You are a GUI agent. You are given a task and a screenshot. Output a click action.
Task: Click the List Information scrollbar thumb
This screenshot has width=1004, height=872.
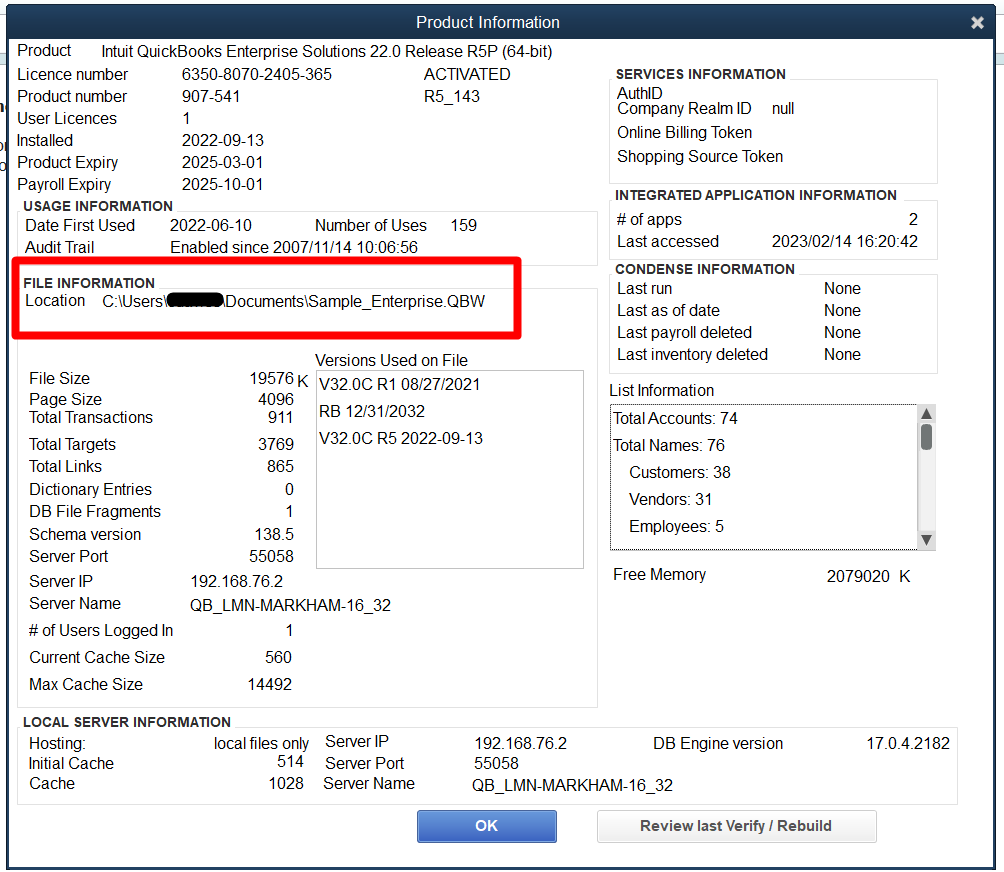[x=926, y=437]
